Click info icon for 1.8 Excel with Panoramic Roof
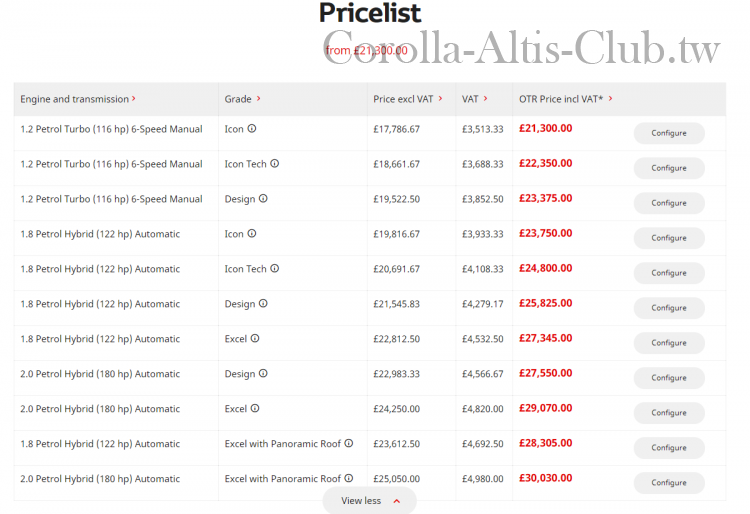Screen dimensions: 750x514 point(349,443)
